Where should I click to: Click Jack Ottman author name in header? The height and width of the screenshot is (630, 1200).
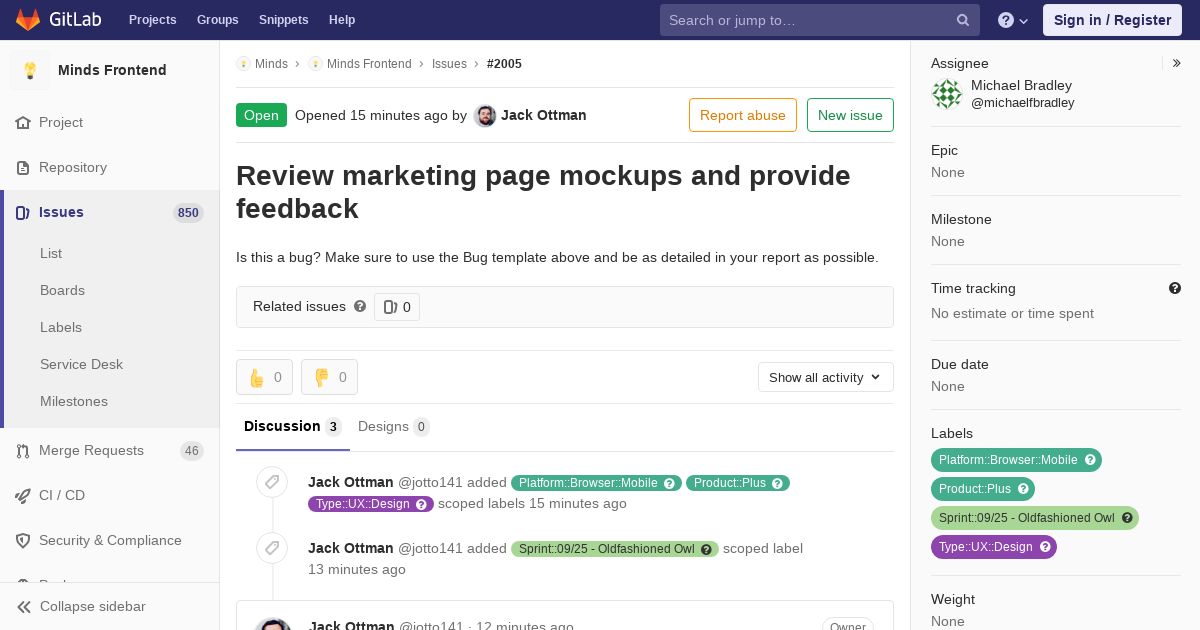pos(544,115)
